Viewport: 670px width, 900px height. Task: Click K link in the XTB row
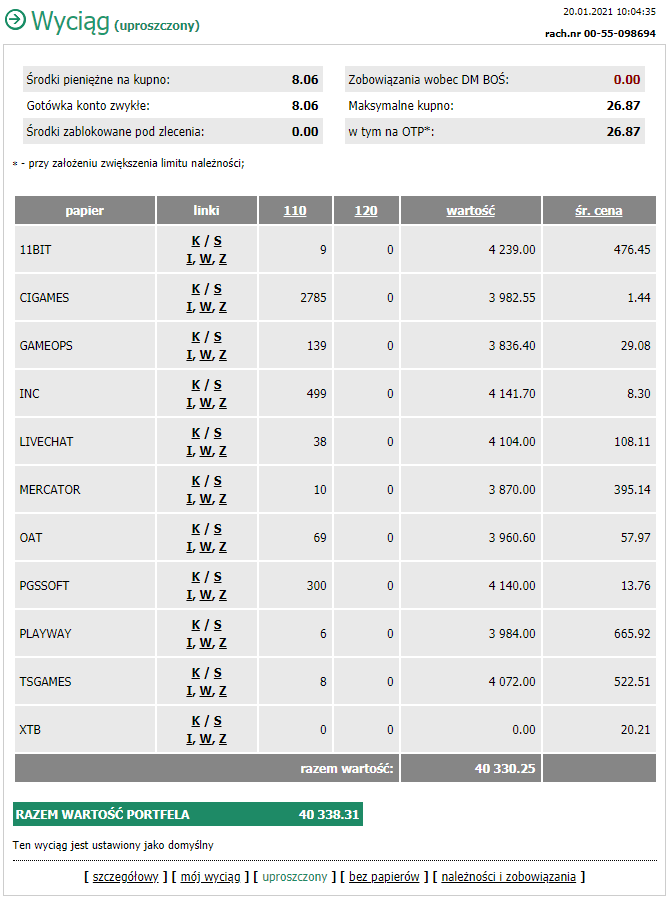(196, 721)
